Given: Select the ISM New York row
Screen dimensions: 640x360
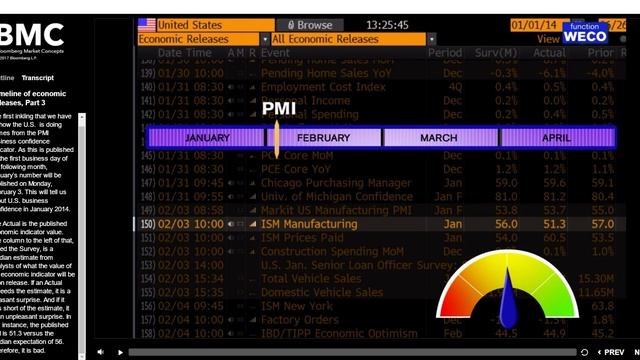Looking at the screenshot, I should (x=380, y=306).
